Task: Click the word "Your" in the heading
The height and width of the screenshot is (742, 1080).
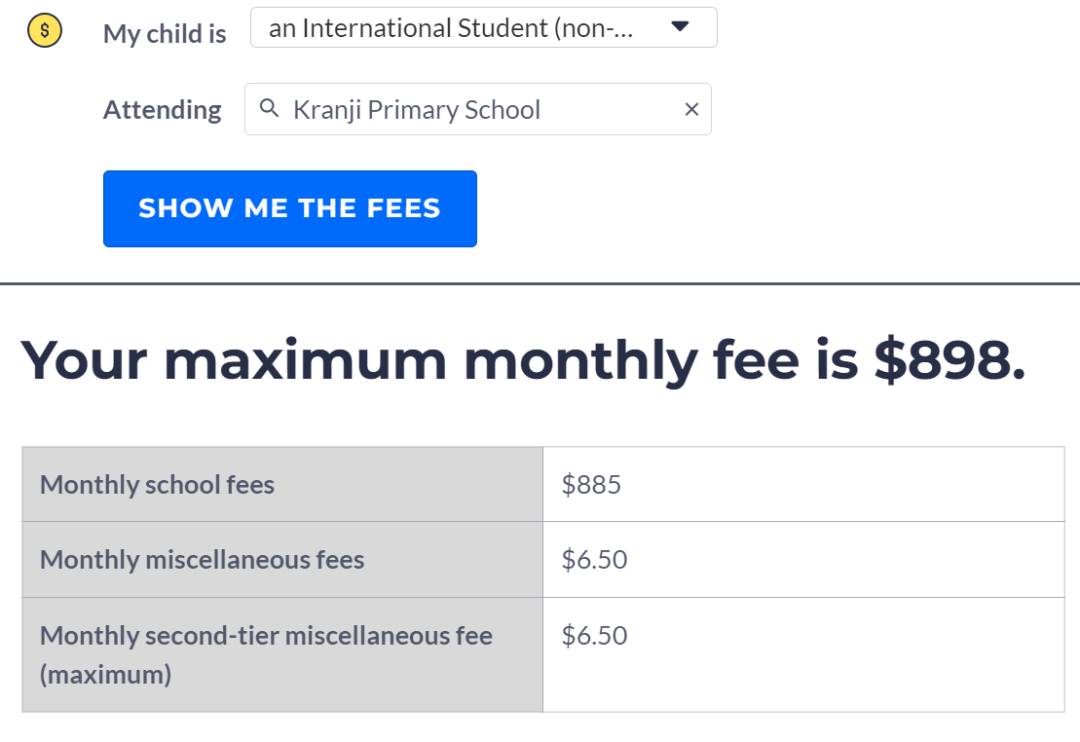Action: coord(84,360)
